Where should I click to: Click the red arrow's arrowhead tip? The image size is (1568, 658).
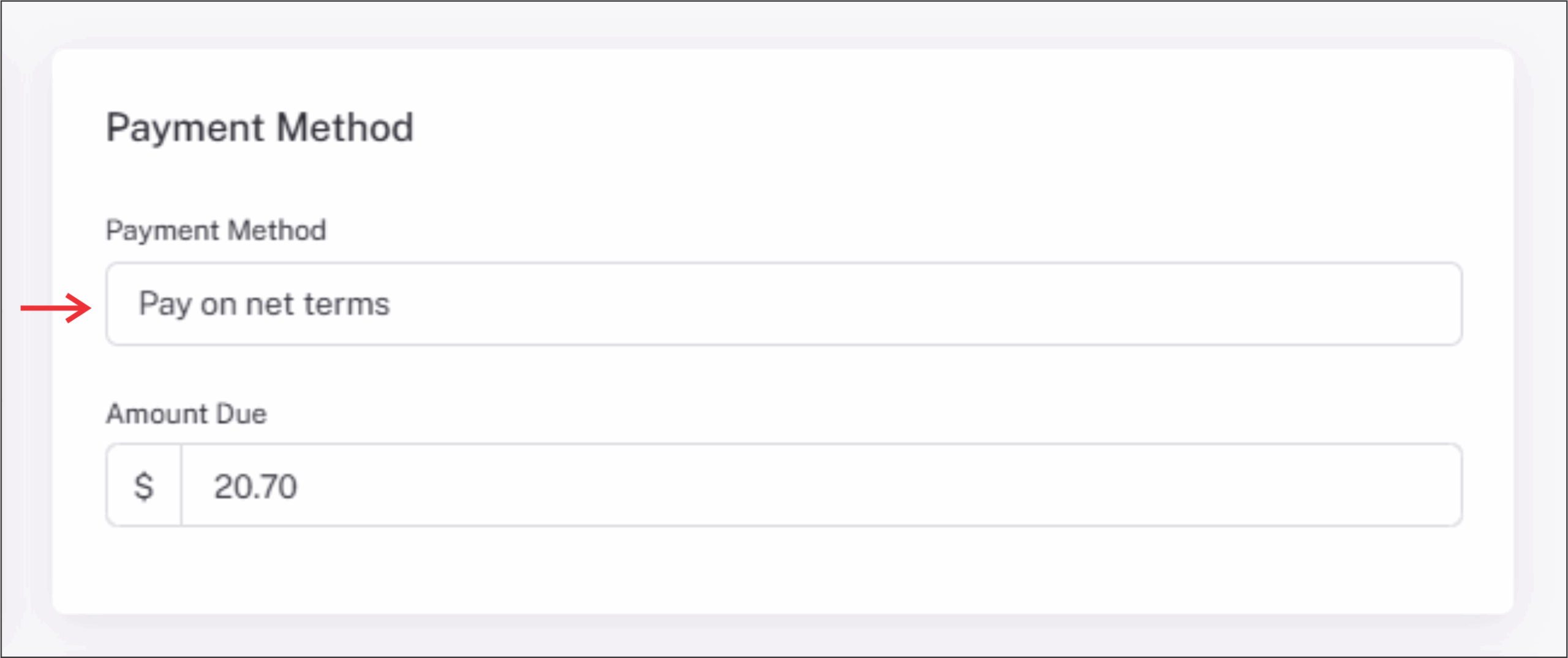[89, 308]
